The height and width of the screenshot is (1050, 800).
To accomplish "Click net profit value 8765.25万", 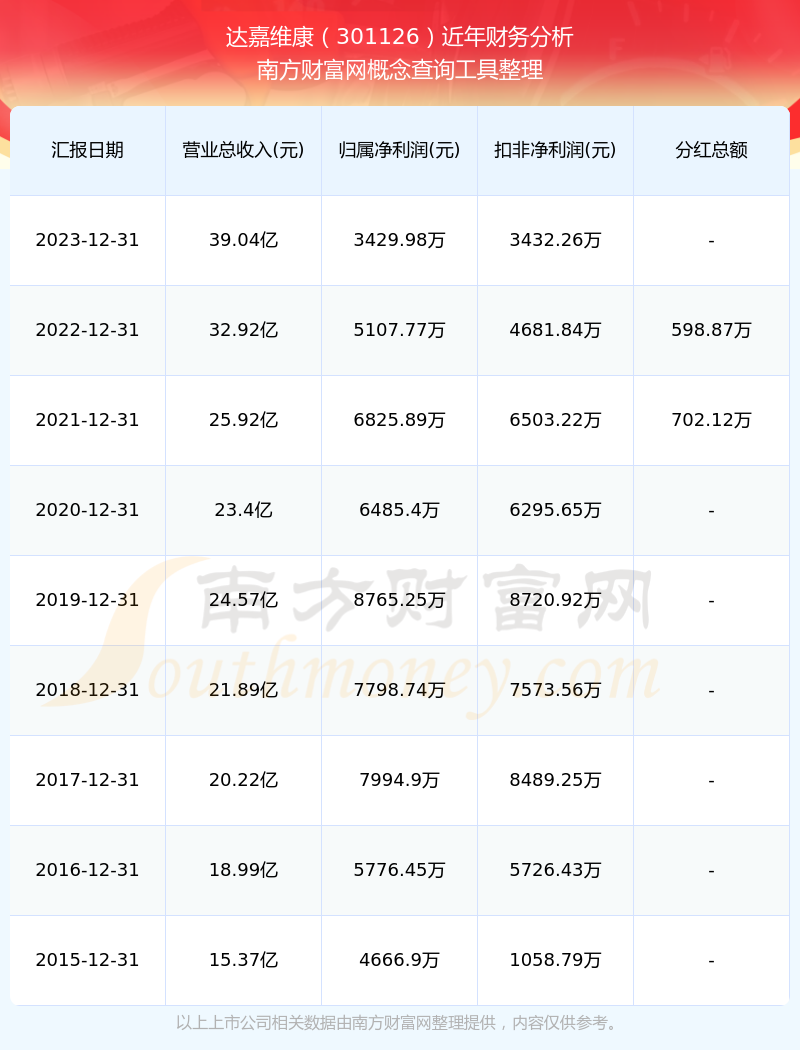I will pos(400,600).
